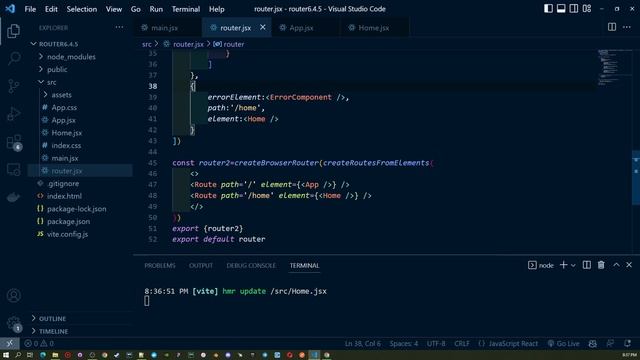640x360 pixels.
Task: Close the terminal panel
Action: point(629,265)
